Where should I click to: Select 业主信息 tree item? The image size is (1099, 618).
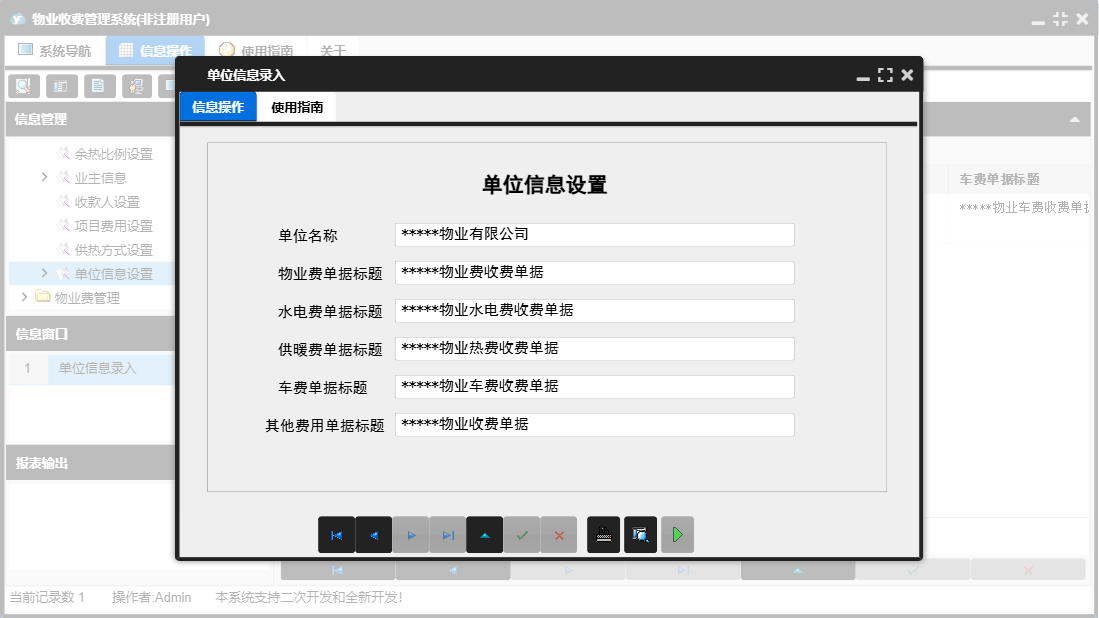[x=100, y=178]
